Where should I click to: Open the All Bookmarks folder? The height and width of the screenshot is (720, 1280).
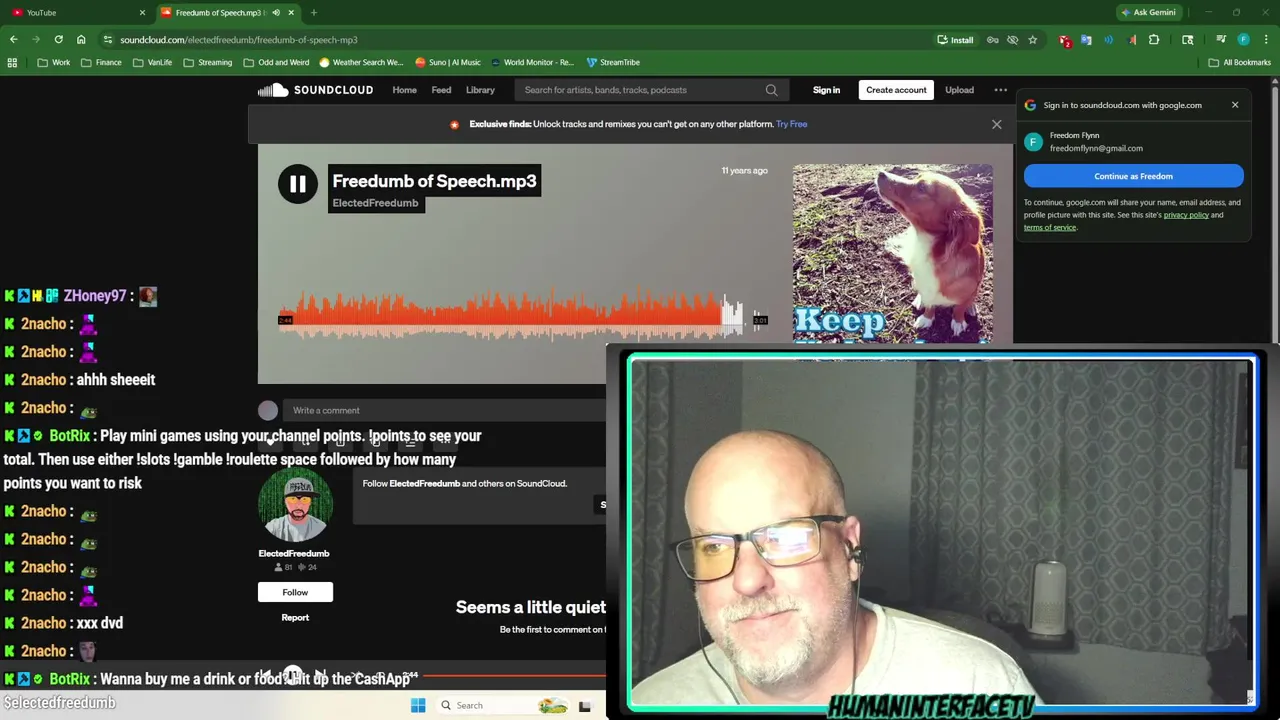(1240, 62)
